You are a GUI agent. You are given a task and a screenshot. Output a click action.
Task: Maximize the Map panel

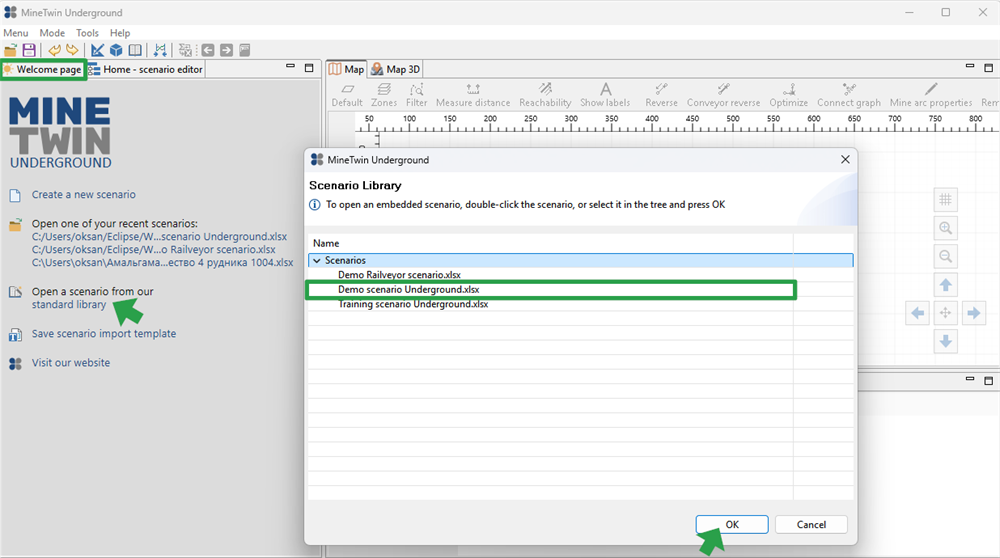989,68
